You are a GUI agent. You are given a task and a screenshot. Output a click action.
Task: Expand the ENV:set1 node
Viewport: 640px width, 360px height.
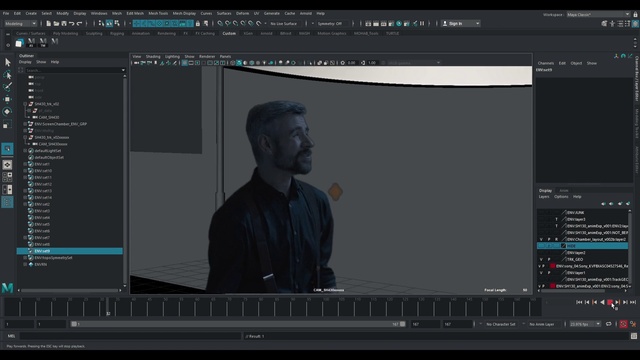click(25, 164)
